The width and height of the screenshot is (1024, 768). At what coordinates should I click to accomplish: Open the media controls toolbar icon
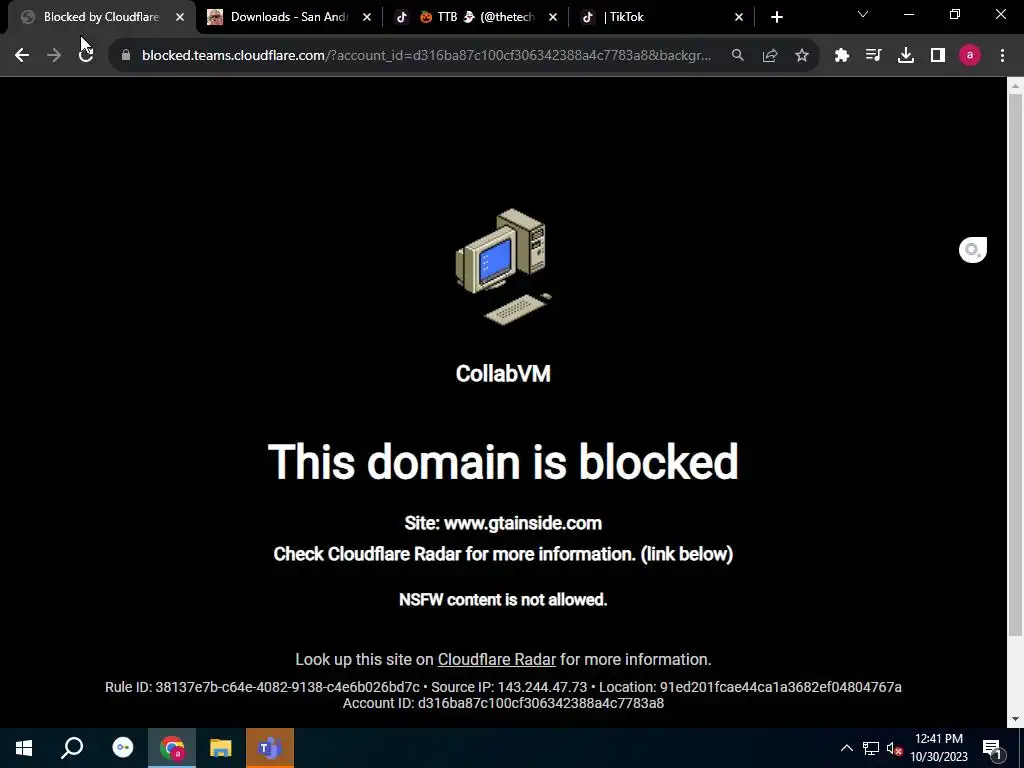click(x=873, y=56)
